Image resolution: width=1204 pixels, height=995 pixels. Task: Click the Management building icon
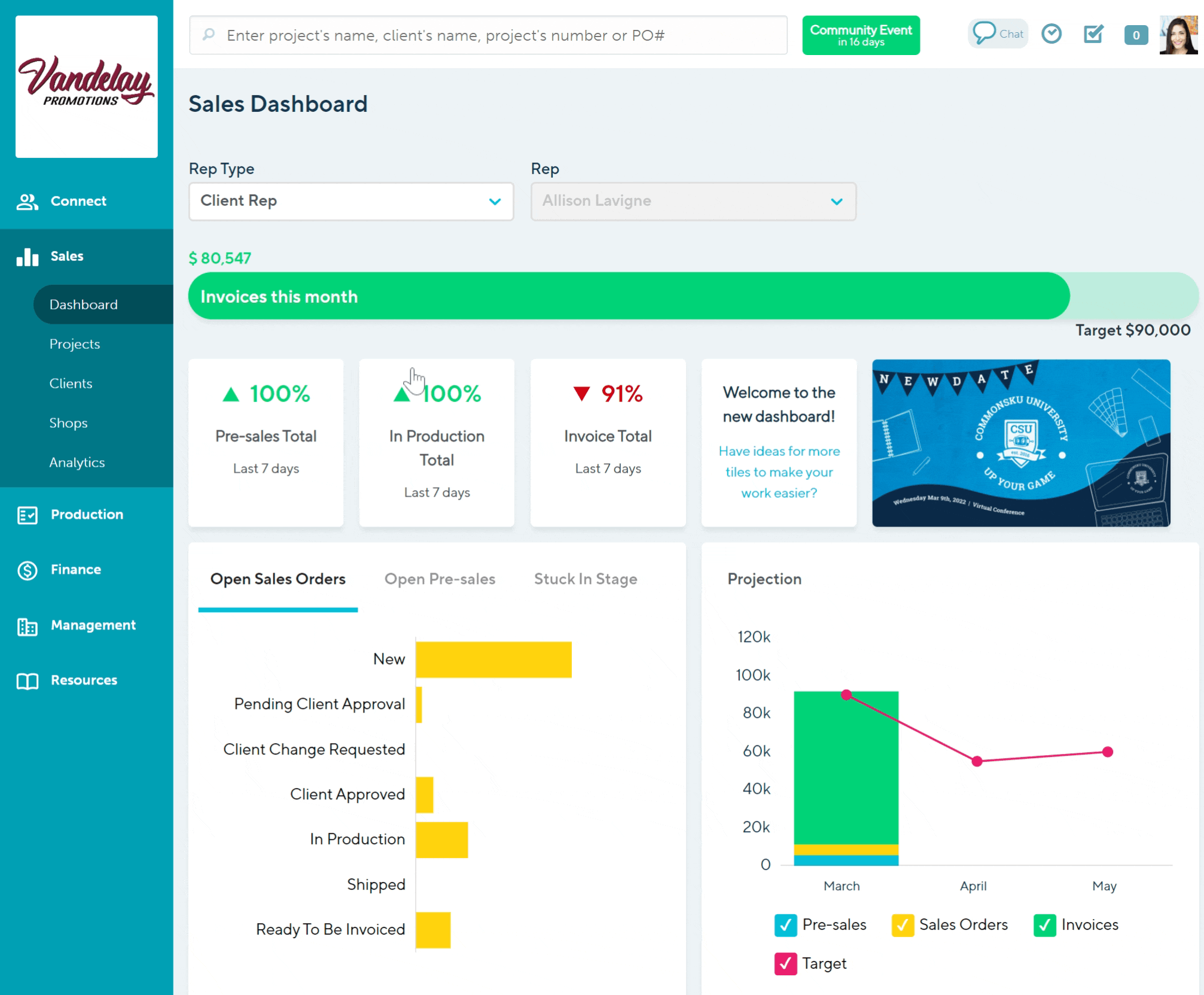pyautogui.click(x=27, y=626)
